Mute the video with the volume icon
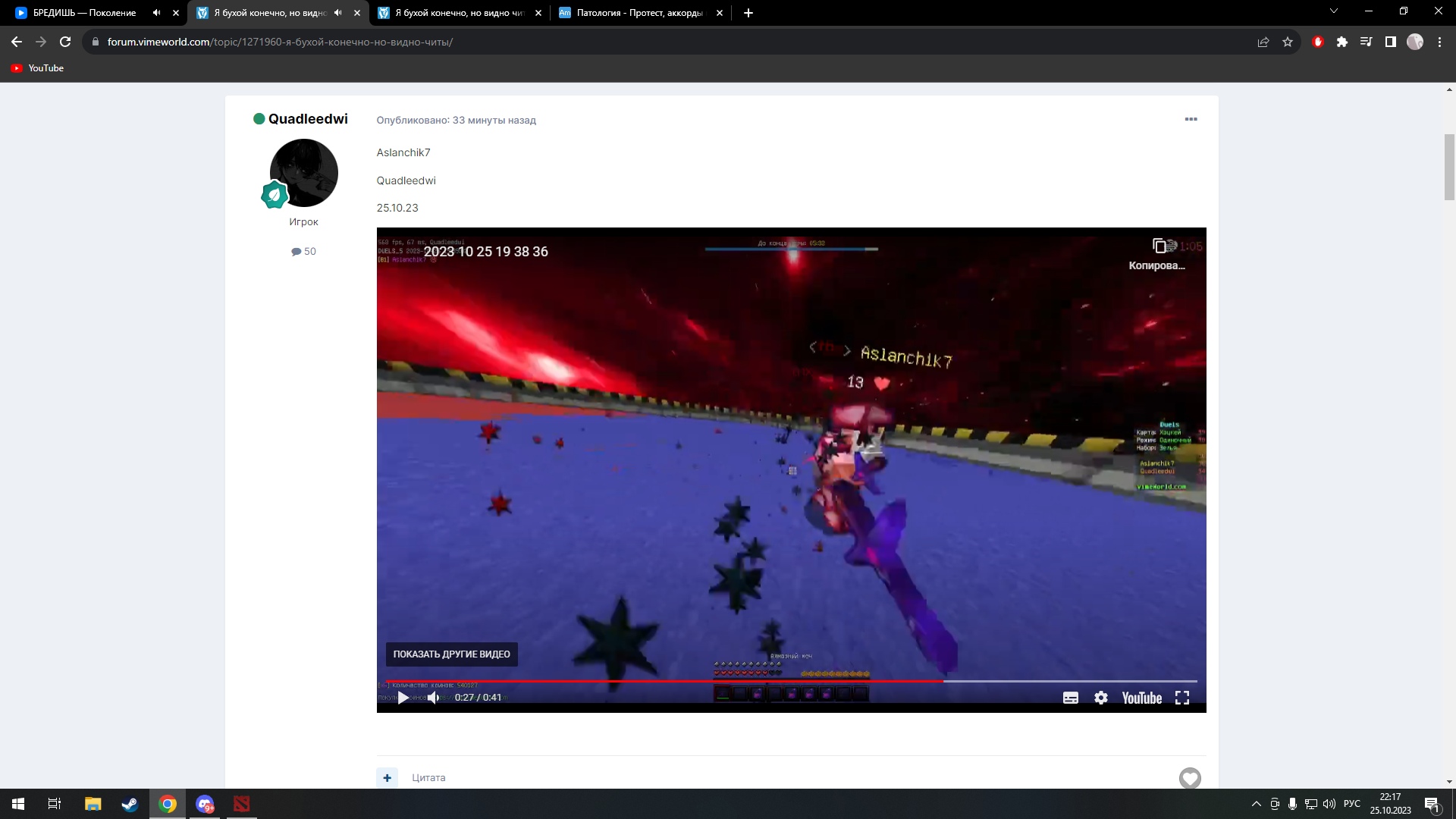 [x=433, y=698]
